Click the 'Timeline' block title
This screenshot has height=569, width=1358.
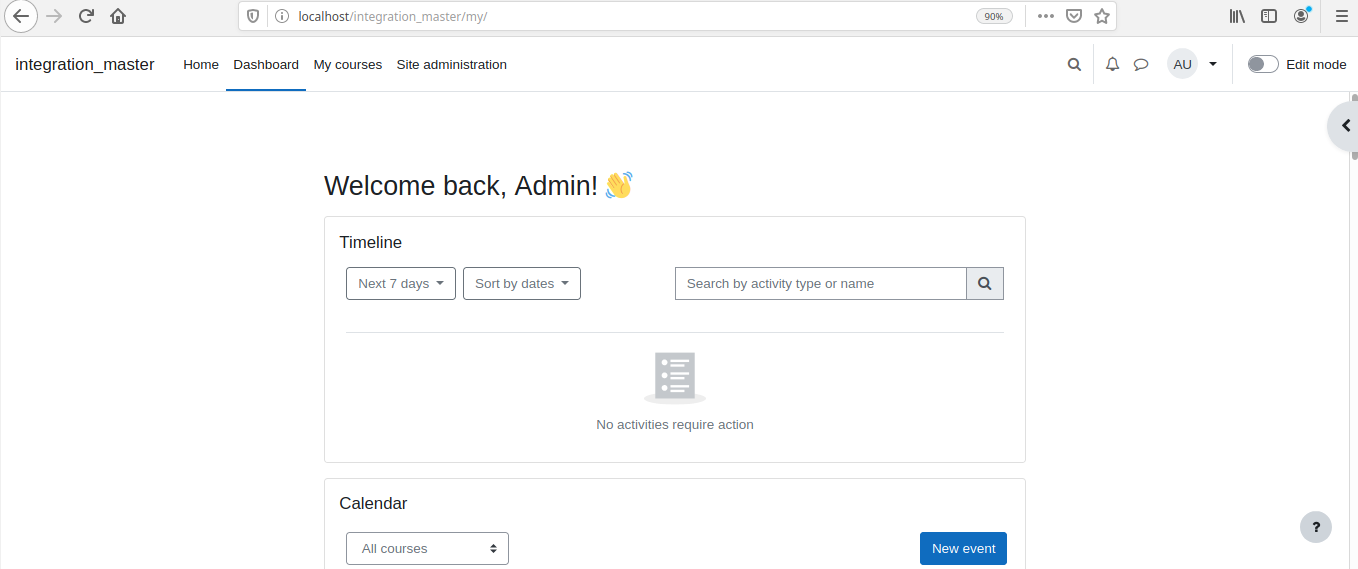371,242
